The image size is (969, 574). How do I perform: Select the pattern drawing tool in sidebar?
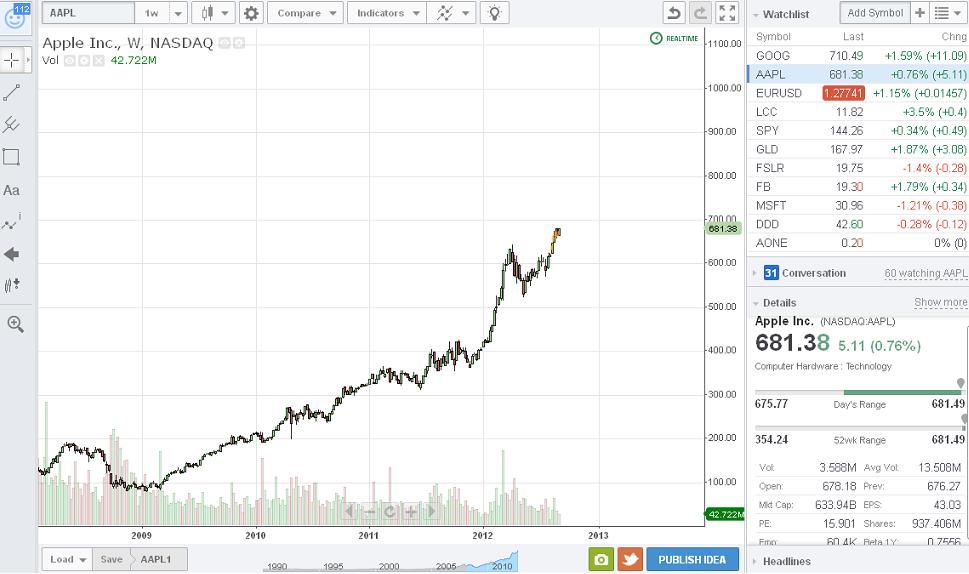pyautogui.click(x=11, y=222)
